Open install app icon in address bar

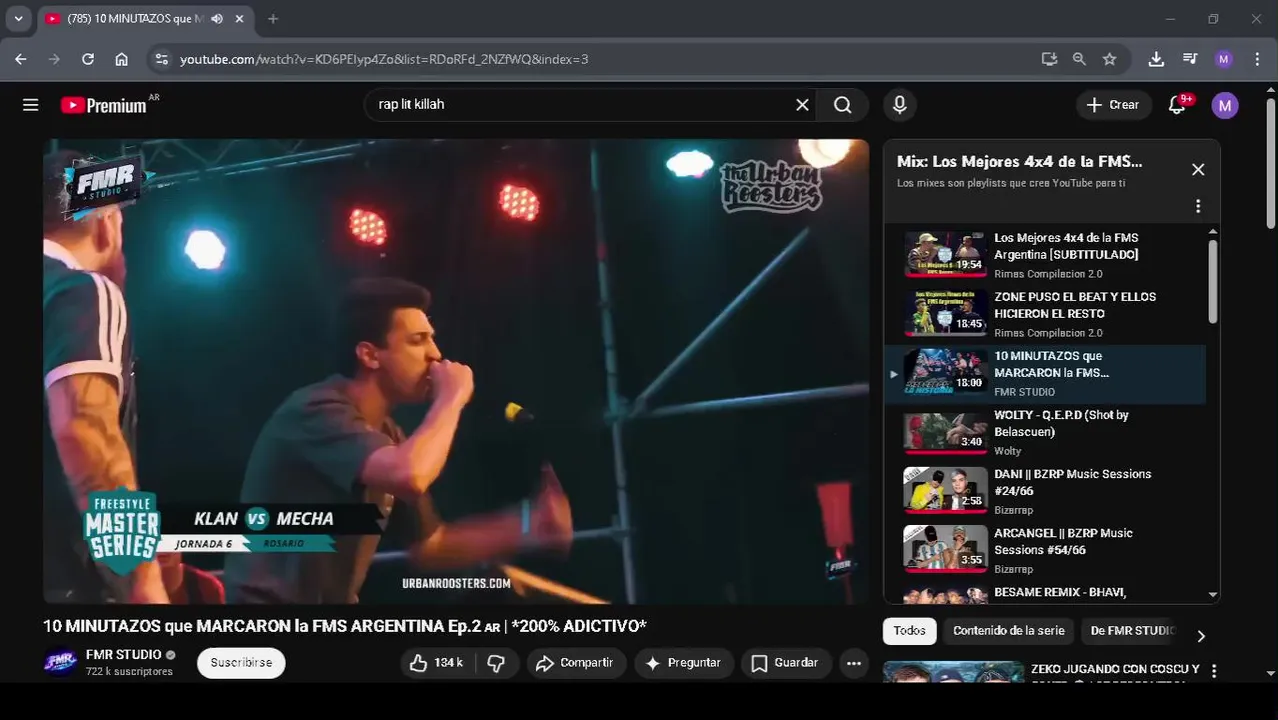(x=1049, y=59)
